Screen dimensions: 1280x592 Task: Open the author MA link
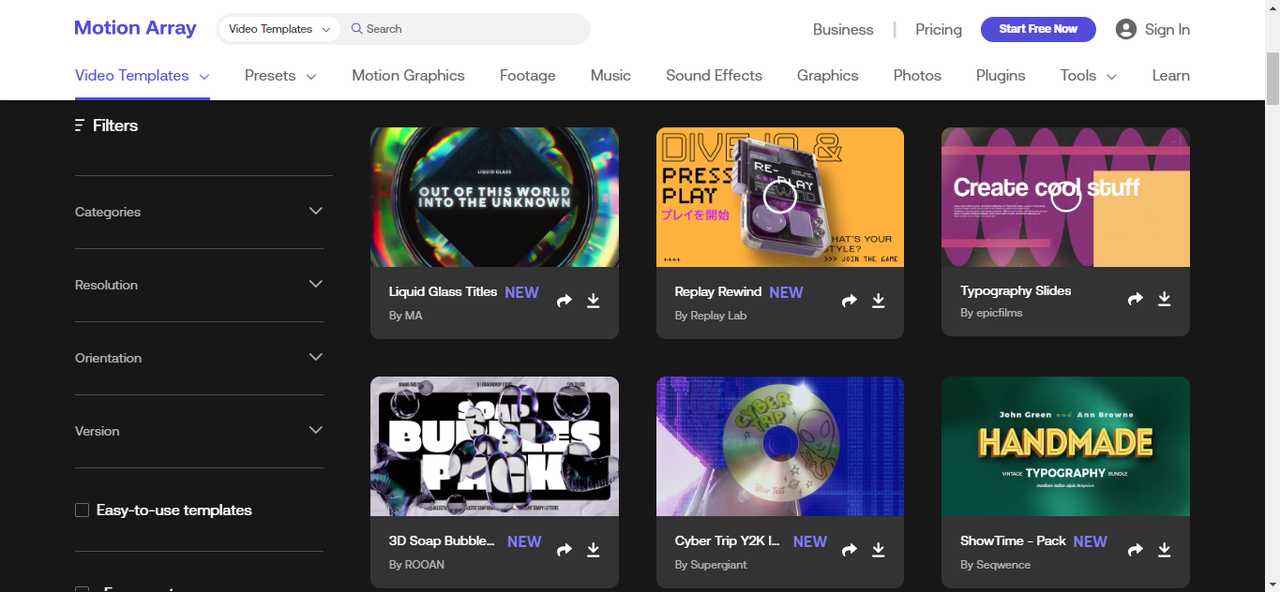413,316
